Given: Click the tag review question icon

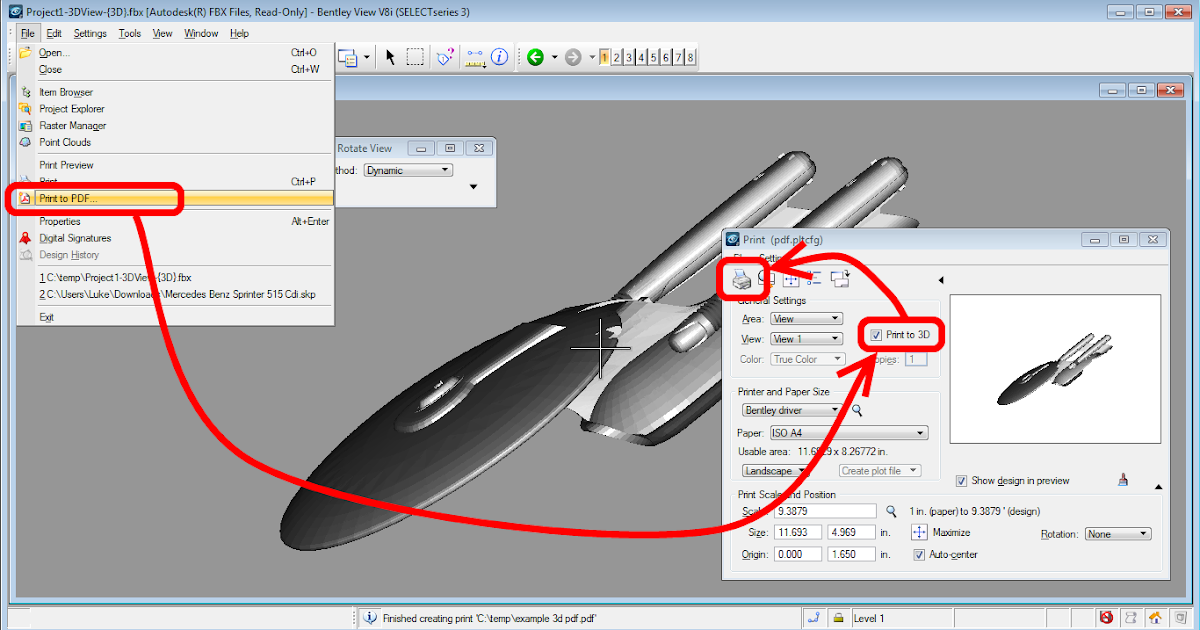Looking at the screenshot, I should [446, 57].
